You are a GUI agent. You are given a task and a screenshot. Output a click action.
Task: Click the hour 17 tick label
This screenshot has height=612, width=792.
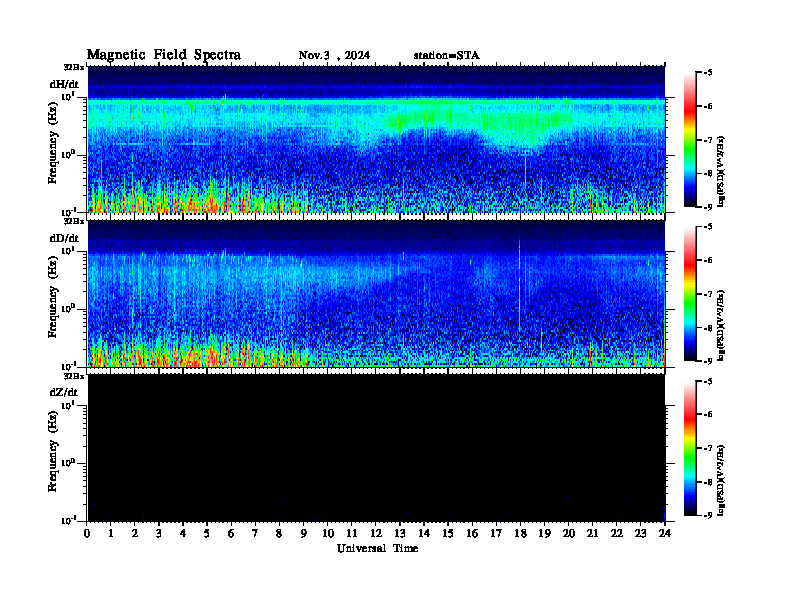tap(496, 533)
